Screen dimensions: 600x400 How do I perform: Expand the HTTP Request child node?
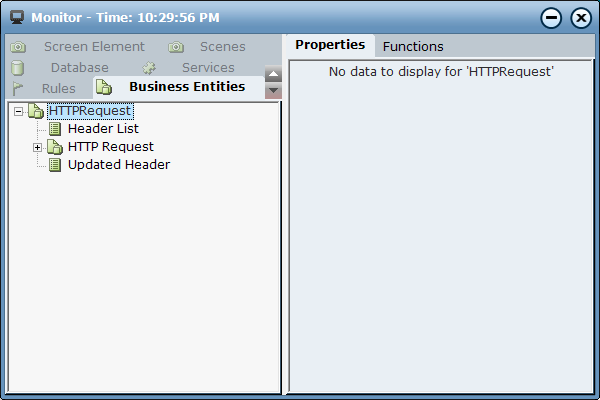(38, 147)
